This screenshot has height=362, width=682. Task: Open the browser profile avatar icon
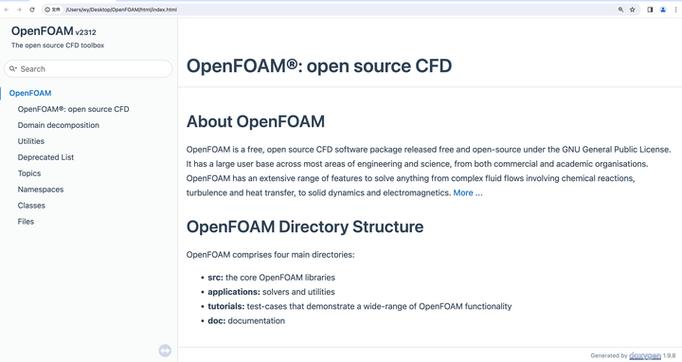point(663,10)
